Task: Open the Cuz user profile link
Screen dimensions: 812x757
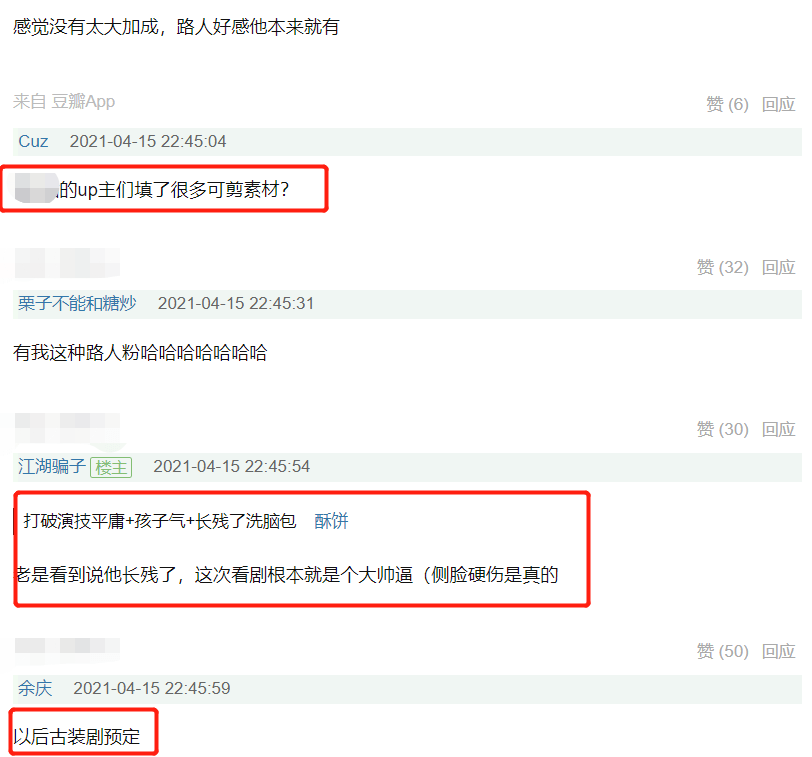Action: (33, 141)
